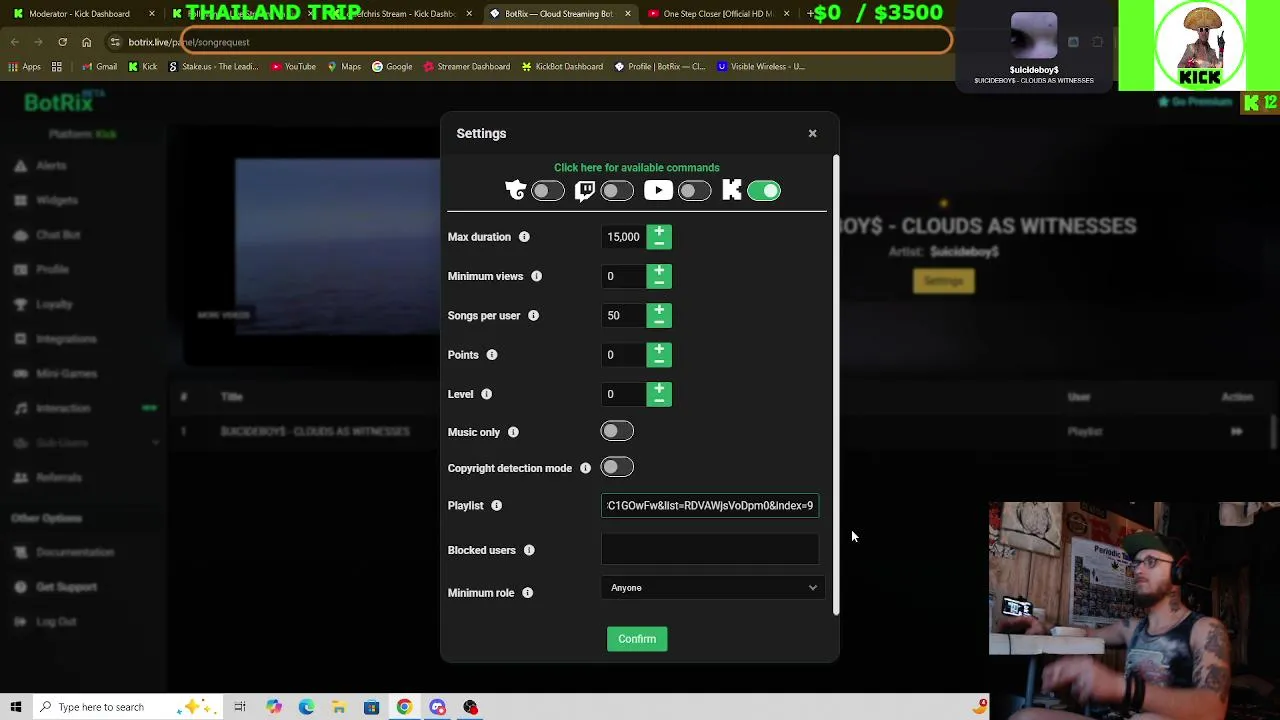Turn on Copyright detection mode toggle
1280x720 pixels.
point(617,467)
